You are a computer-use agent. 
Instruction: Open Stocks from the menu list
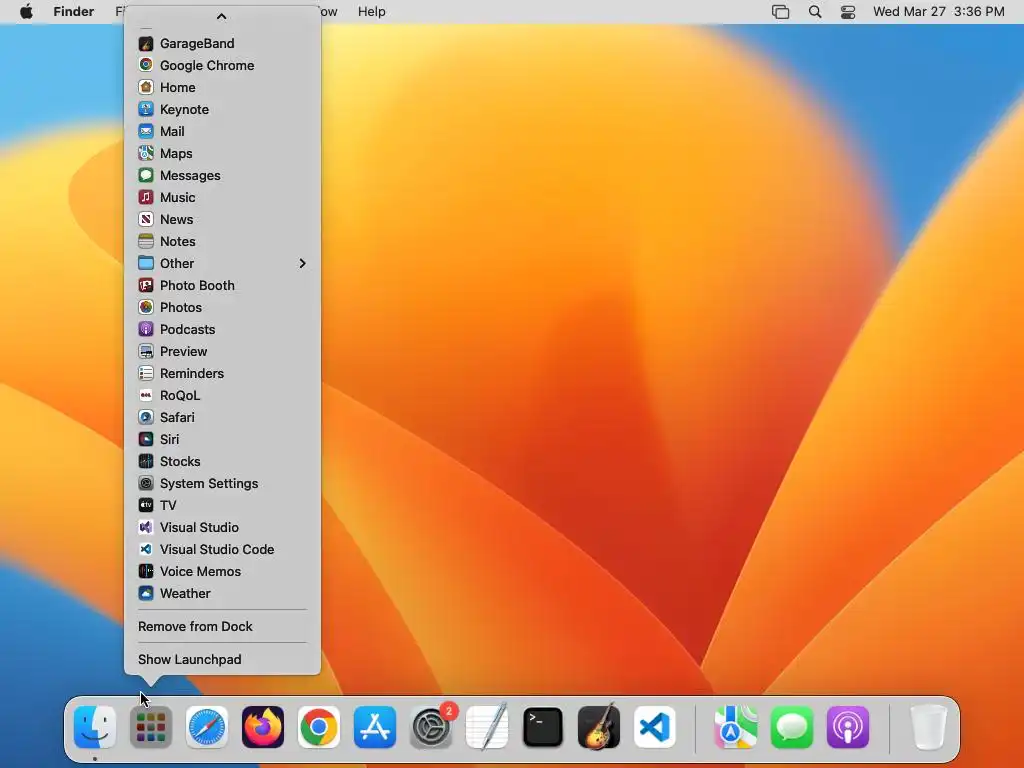tap(222, 461)
